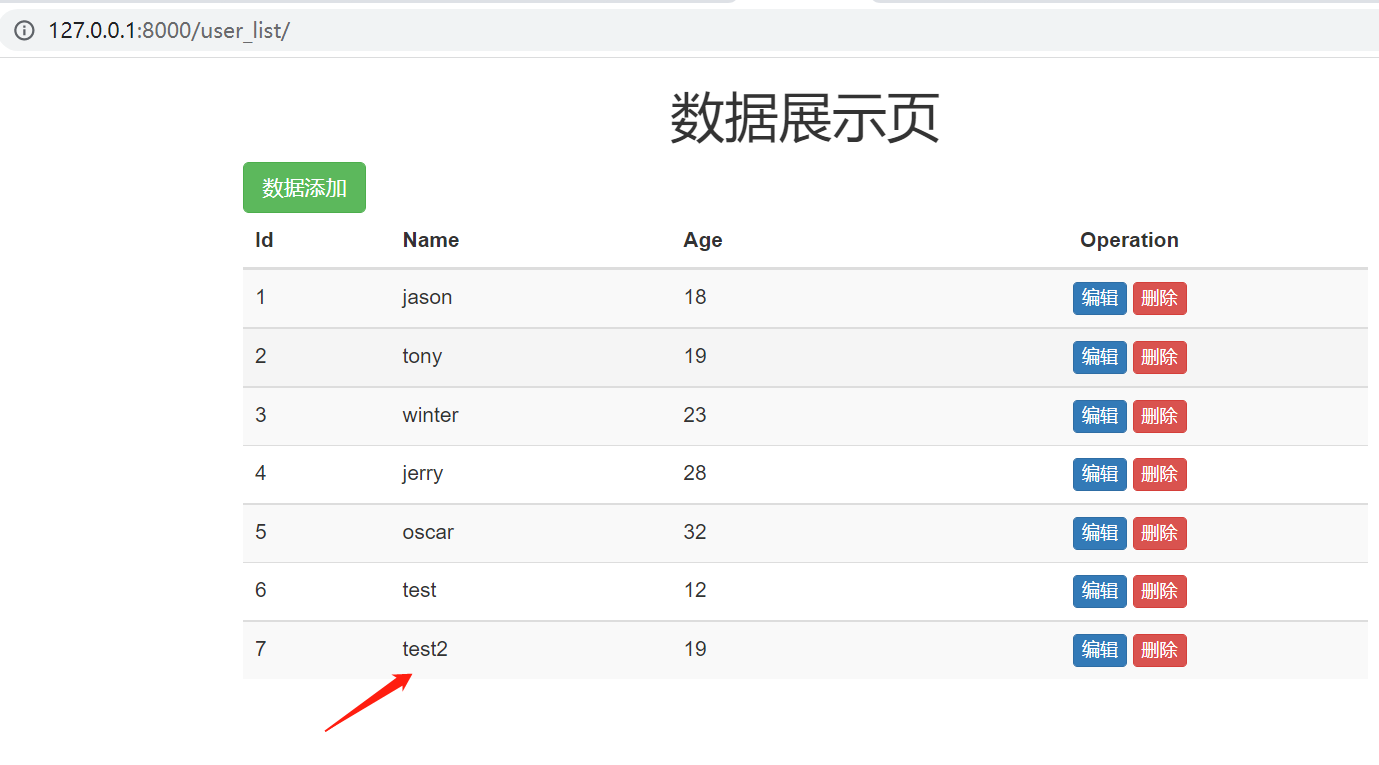Click 编辑 button for jason
The width and height of the screenshot is (1379, 765).
coord(1099,298)
